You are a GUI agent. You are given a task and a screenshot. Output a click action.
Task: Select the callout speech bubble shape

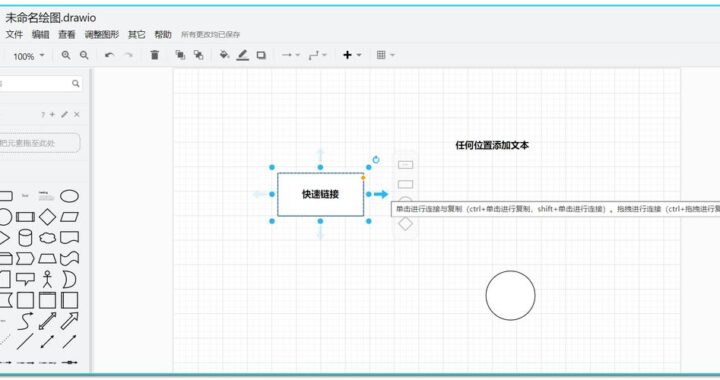click(25, 279)
